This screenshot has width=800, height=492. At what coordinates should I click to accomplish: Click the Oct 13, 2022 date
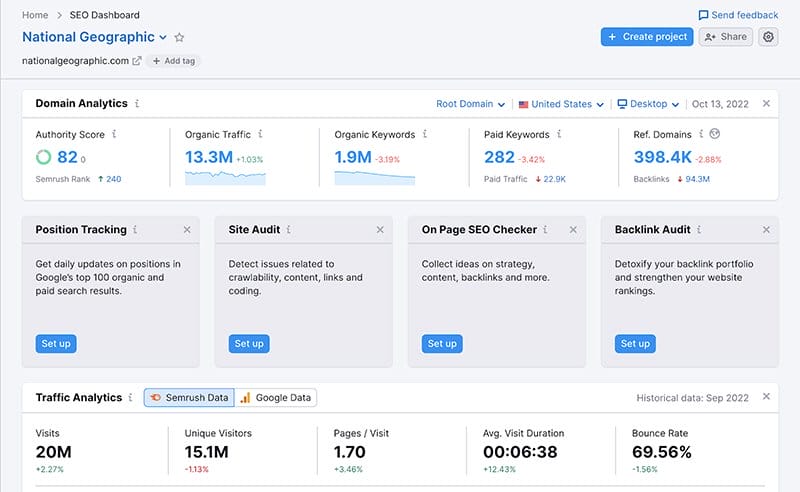pos(720,104)
